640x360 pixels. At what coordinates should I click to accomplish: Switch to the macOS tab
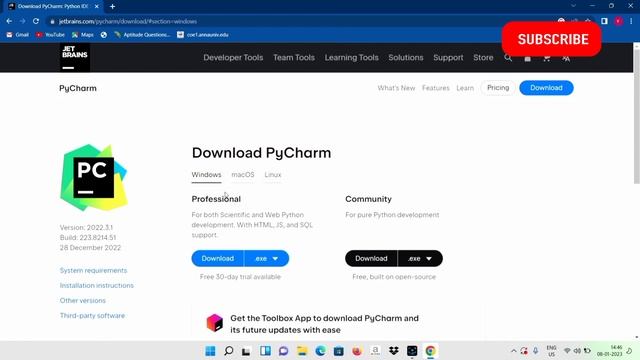(x=243, y=175)
